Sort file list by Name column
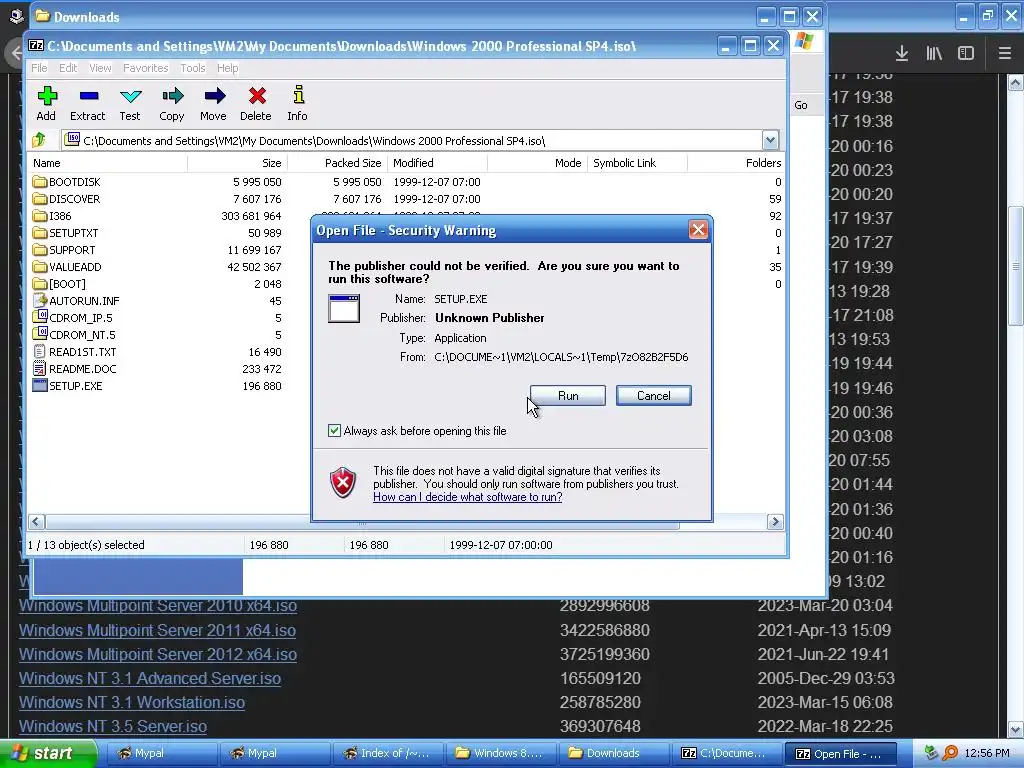Screen dimensions: 1024x768 [x=107, y=163]
